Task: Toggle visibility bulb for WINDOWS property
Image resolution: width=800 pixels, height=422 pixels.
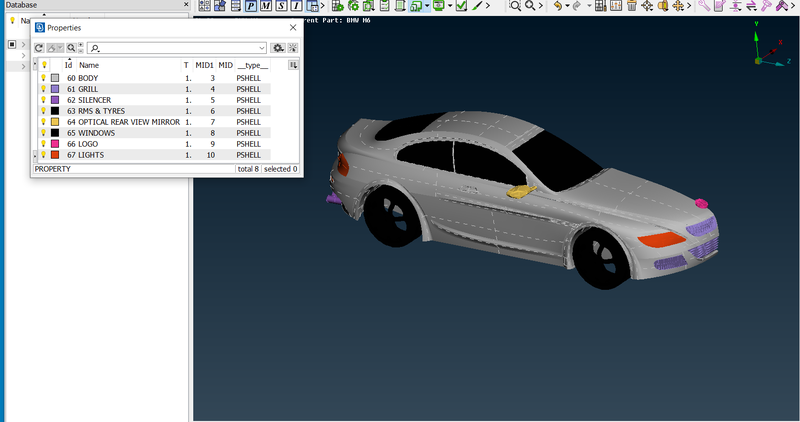Action: (x=43, y=133)
